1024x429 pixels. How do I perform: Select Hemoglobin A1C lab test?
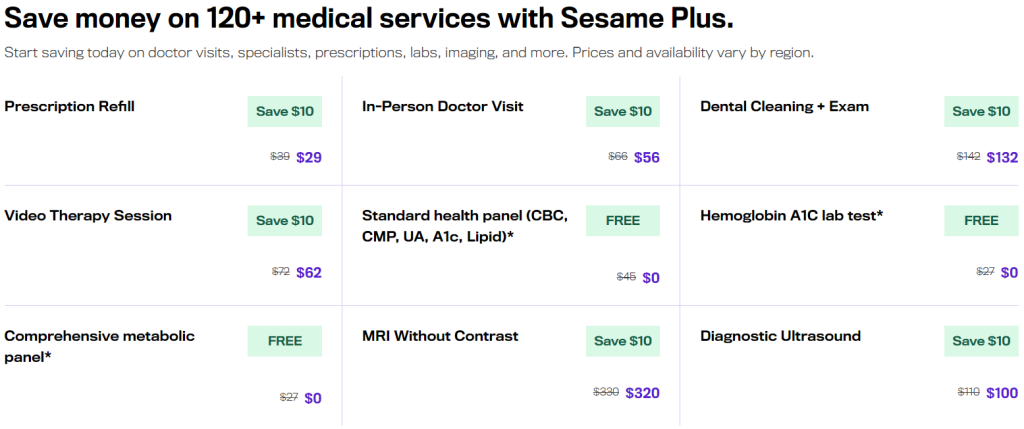click(x=792, y=215)
